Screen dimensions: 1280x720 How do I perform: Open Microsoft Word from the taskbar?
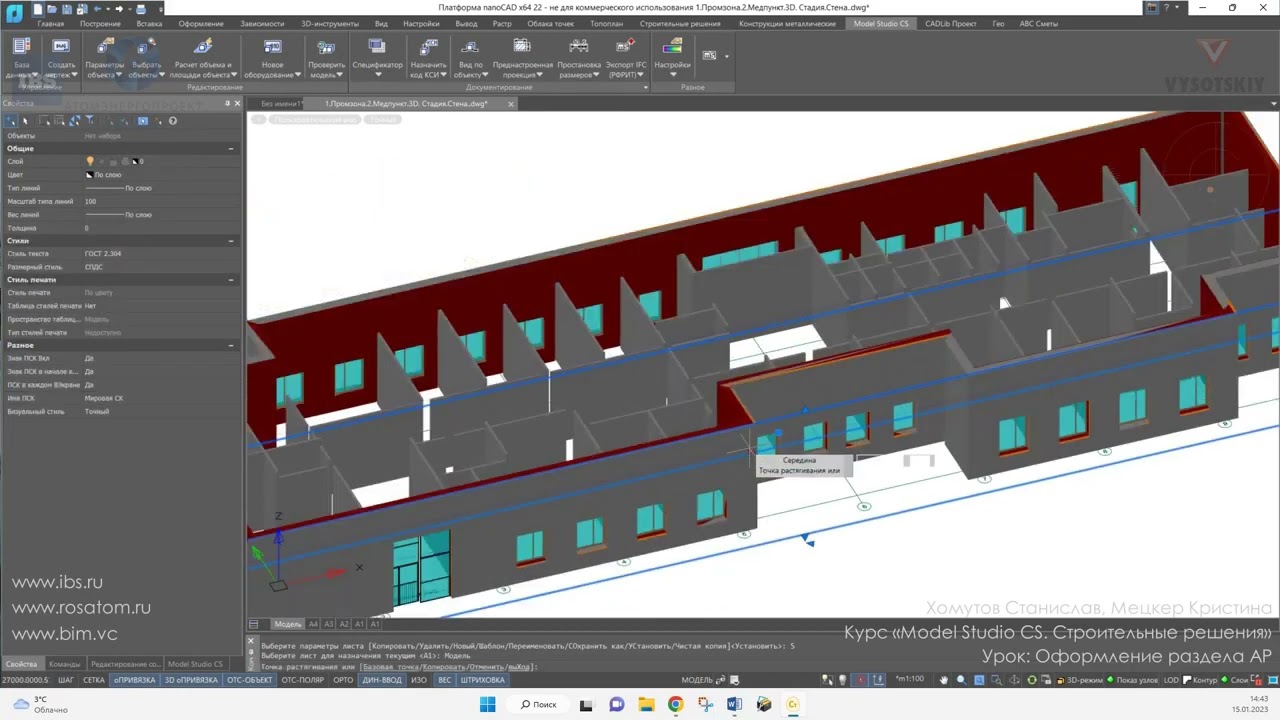(x=734, y=704)
